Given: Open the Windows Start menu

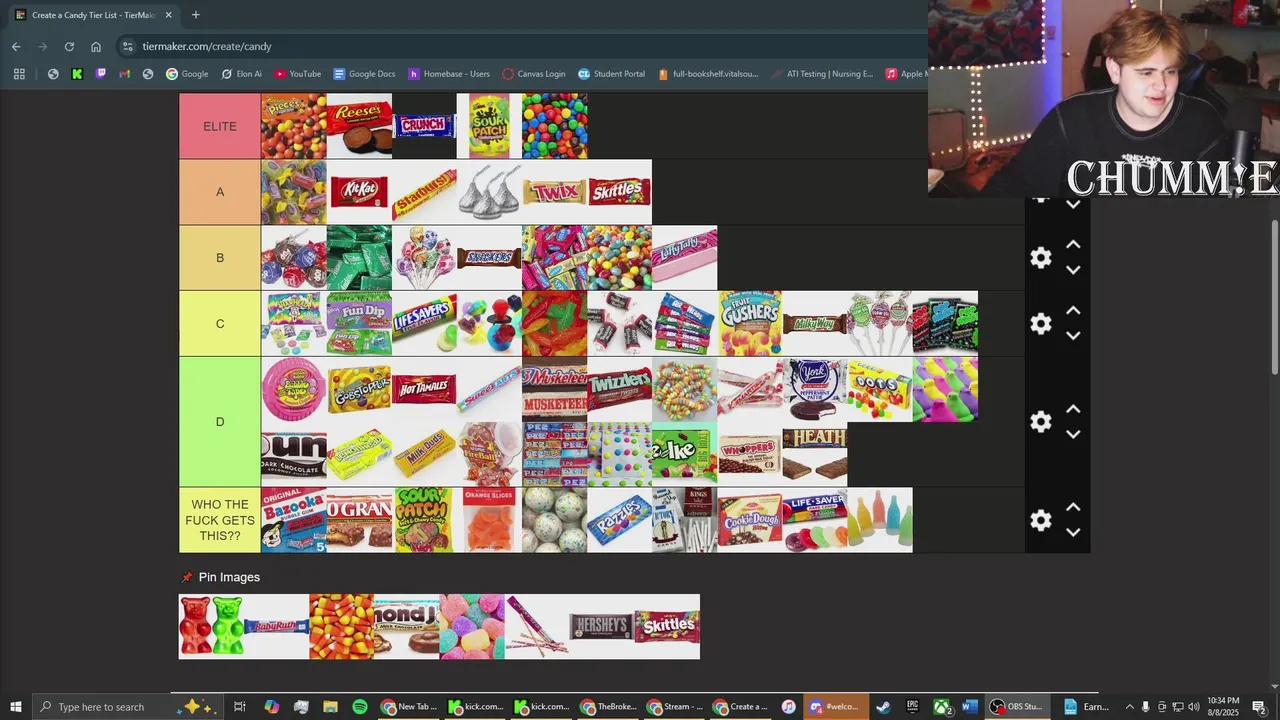Looking at the screenshot, I should [16, 707].
